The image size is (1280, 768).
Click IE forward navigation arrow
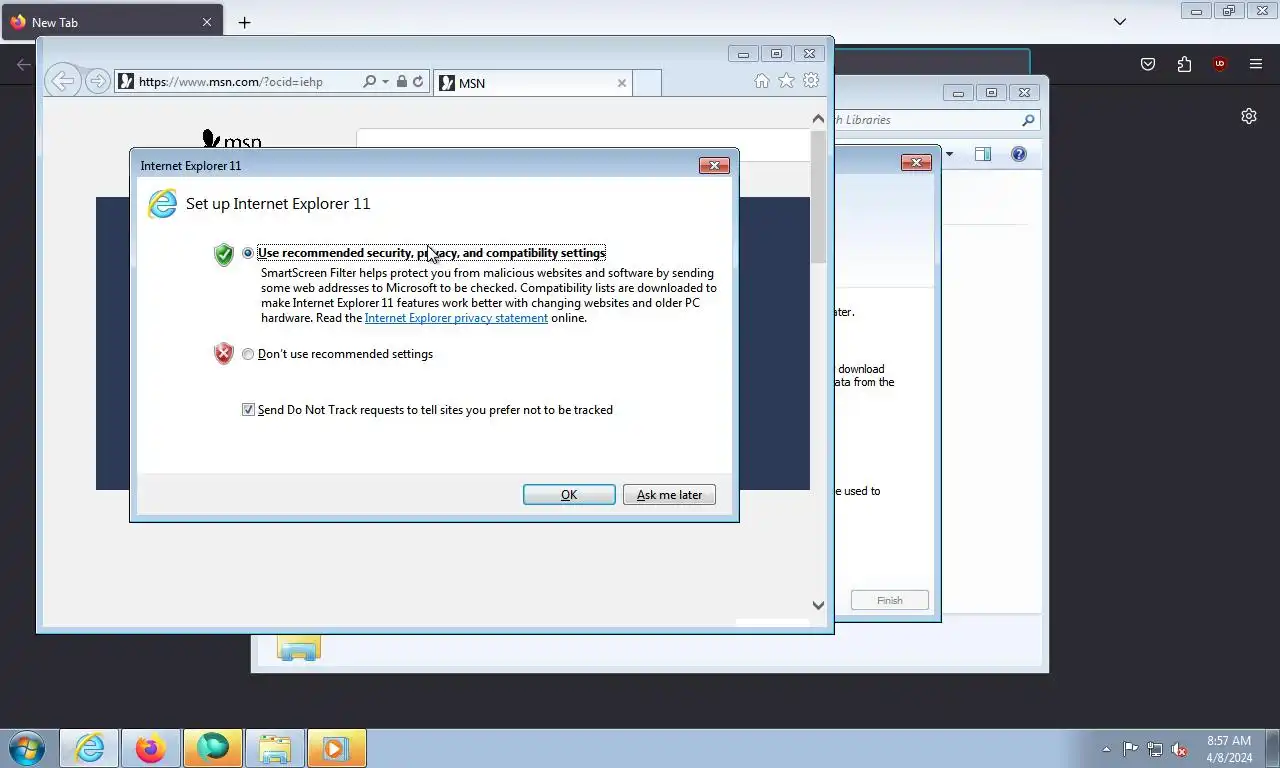tap(97, 82)
